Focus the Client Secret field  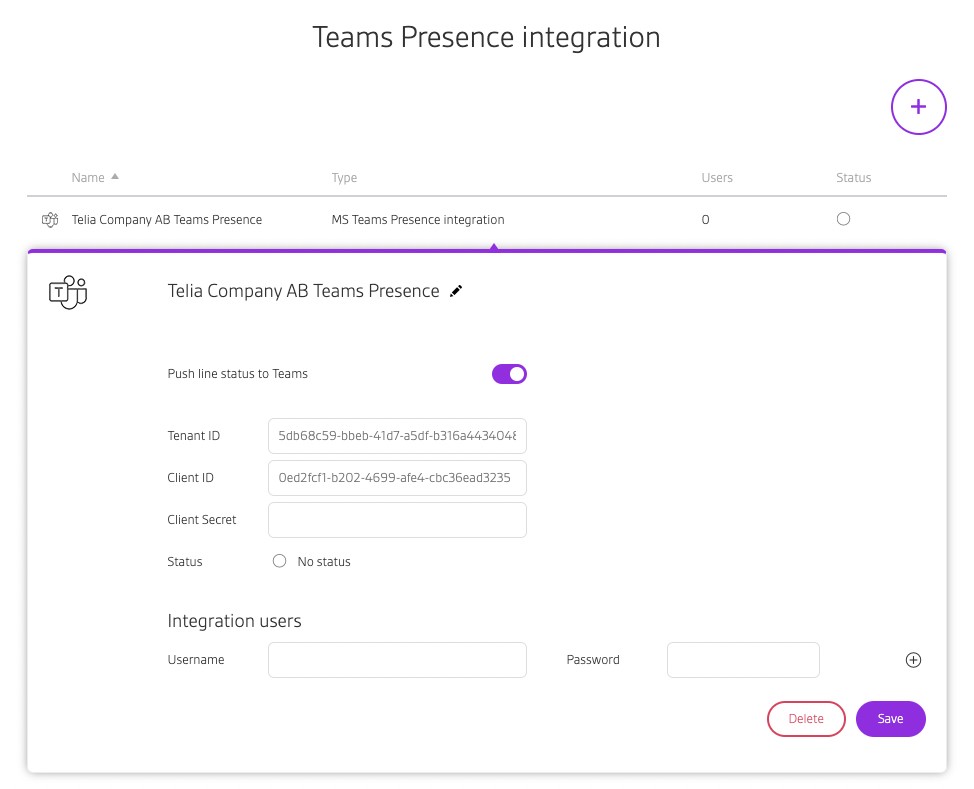point(398,520)
